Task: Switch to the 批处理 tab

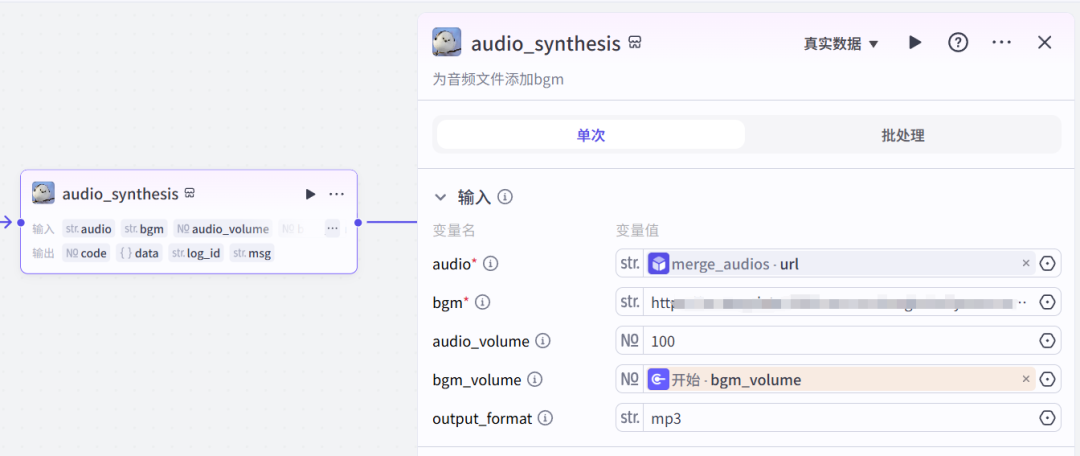Action: tap(902, 135)
